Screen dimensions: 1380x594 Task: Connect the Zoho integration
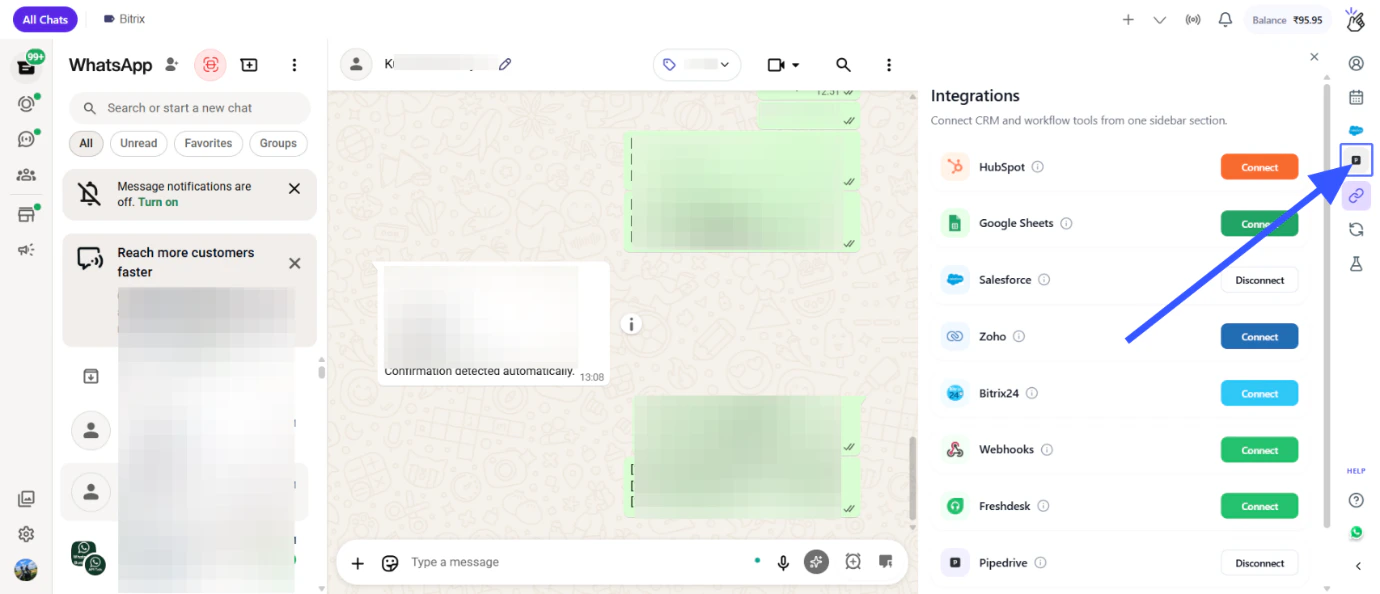1259,336
